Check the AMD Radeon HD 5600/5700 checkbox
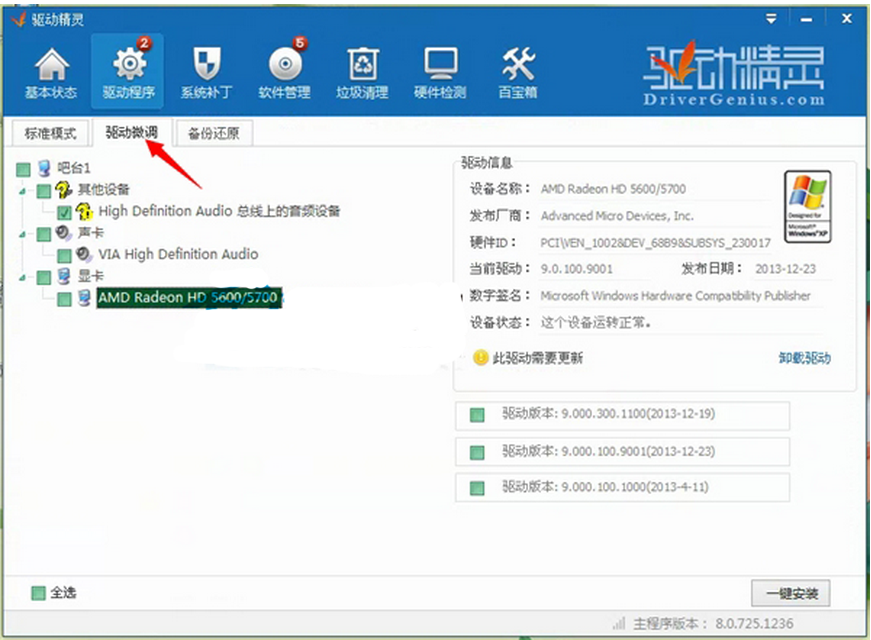This screenshot has width=871, height=640. click(x=64, y=299)
